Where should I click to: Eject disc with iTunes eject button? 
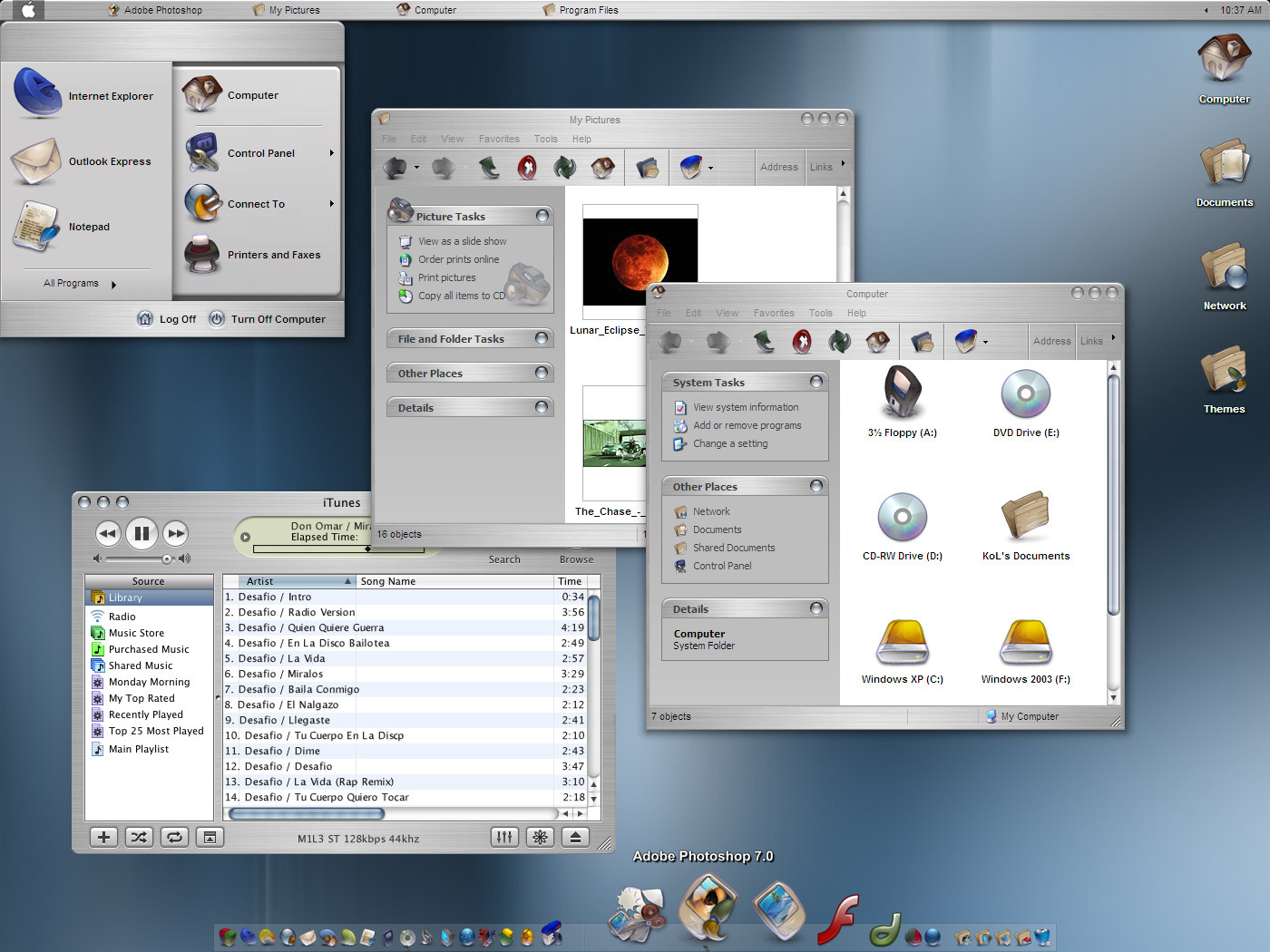coord(575,837)
